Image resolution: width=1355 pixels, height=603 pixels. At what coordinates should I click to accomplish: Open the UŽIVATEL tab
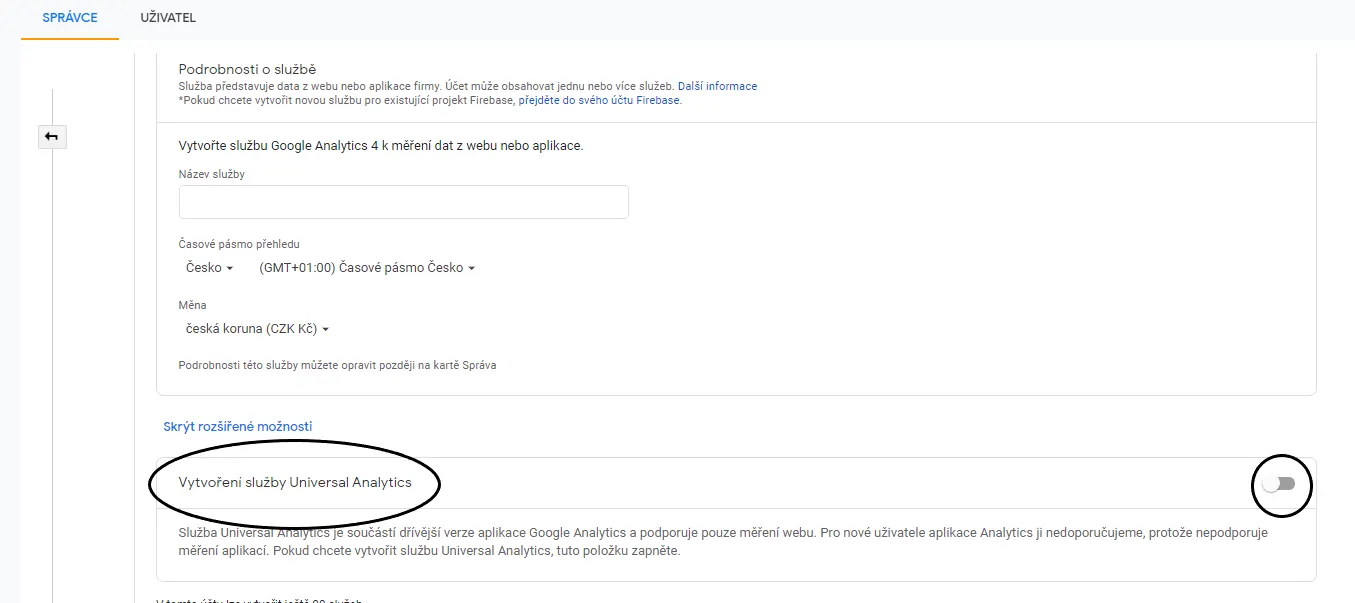pyautogui.click(x=168, y=18)
